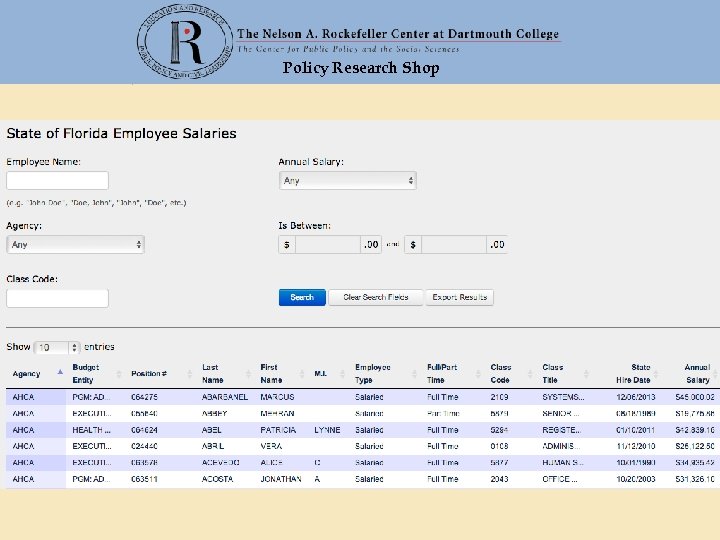The height and width of the screenshot is (540, 720).
Task: Click class code 2109 cell
Action: 499,397
